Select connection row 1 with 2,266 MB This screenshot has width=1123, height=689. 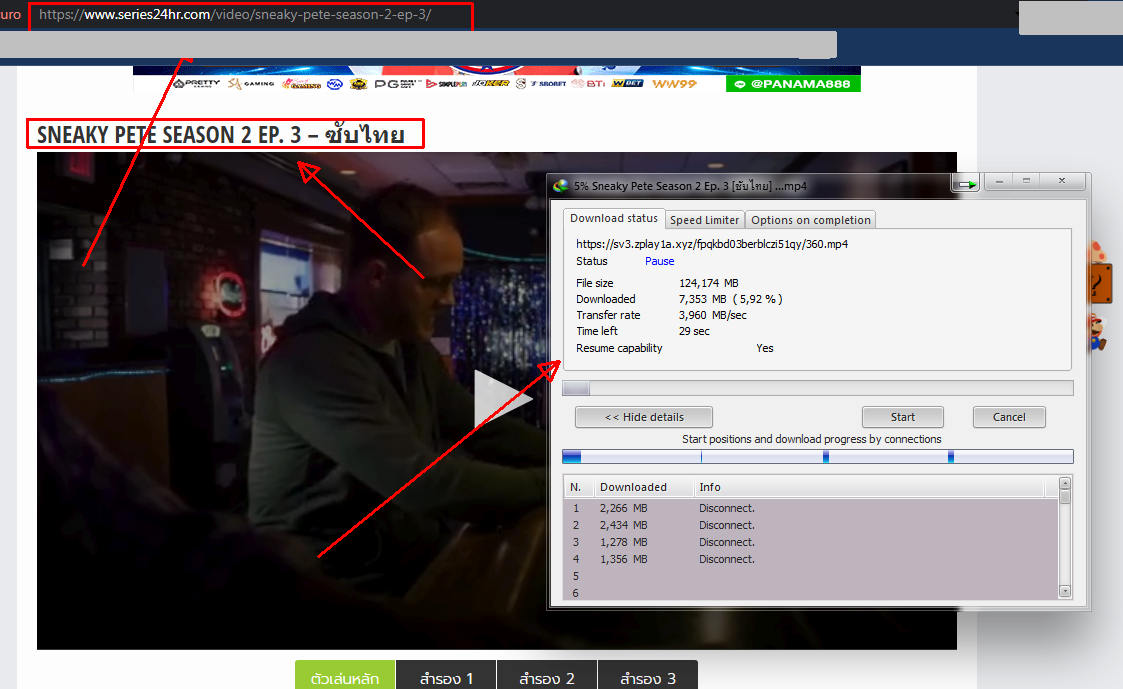tap(811, 508)
